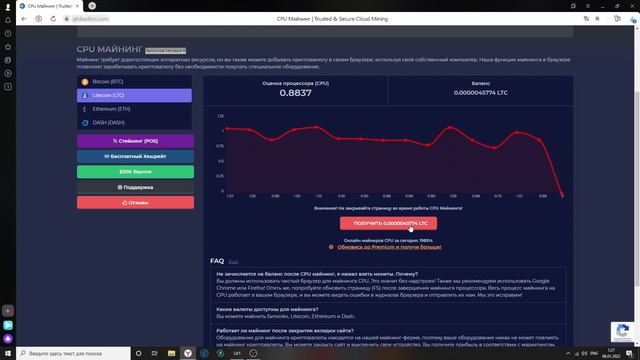Open history clock icon in sidebar
The height and width of the screenshot is (360, 640).
pos(8,33)
